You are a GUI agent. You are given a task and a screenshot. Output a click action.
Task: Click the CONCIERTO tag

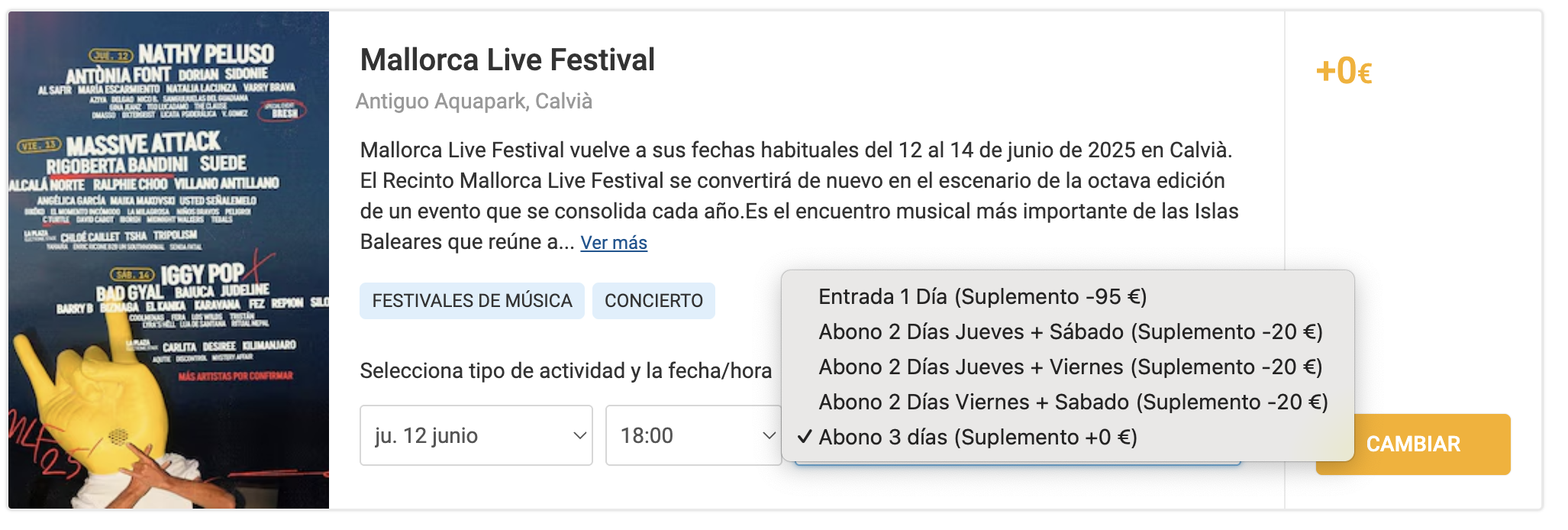click(x=653, y=301)
